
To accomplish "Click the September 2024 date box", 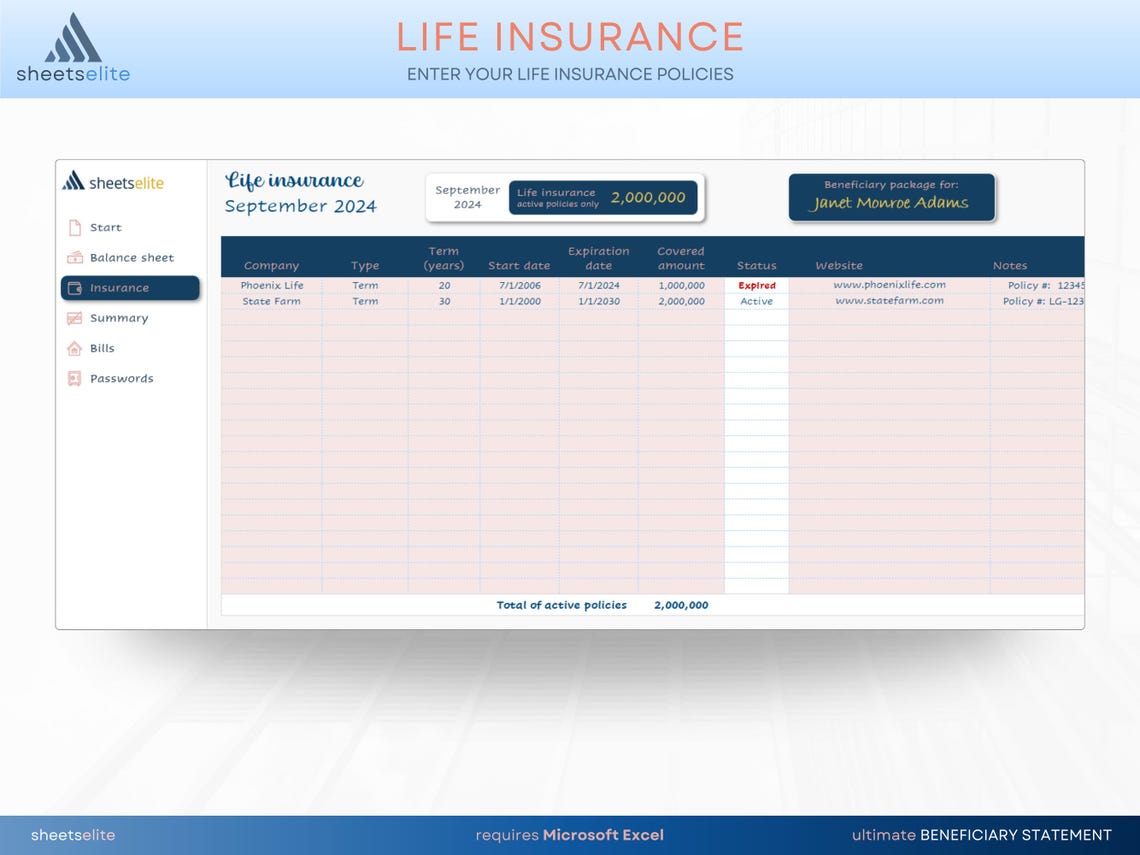I will (x=467, y=196).
